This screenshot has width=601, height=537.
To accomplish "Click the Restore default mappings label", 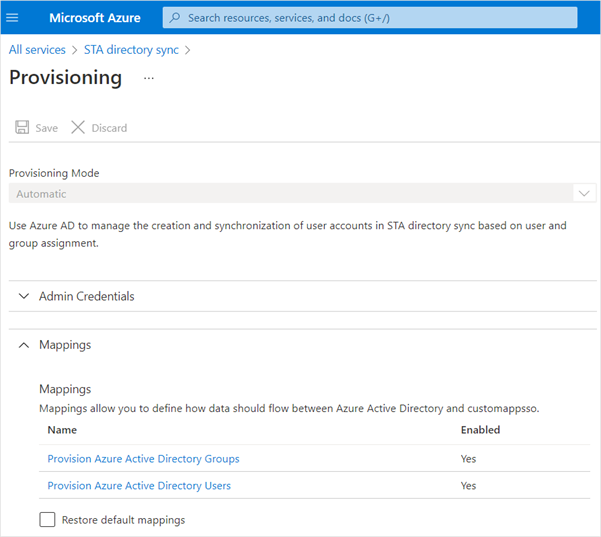I will point(123,520).
